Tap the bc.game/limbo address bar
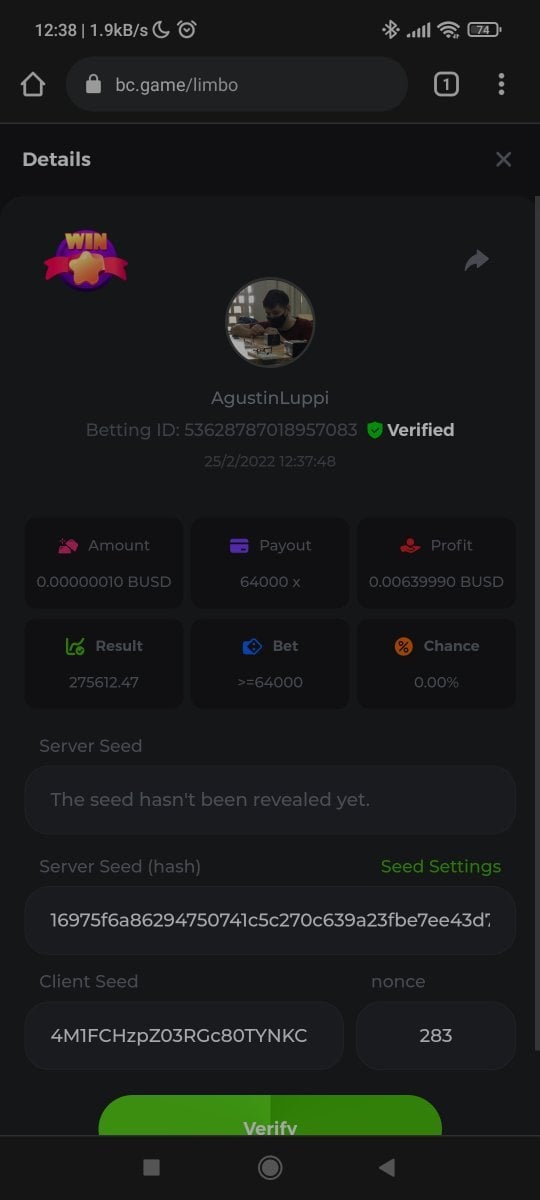 (x=237, y=85)
